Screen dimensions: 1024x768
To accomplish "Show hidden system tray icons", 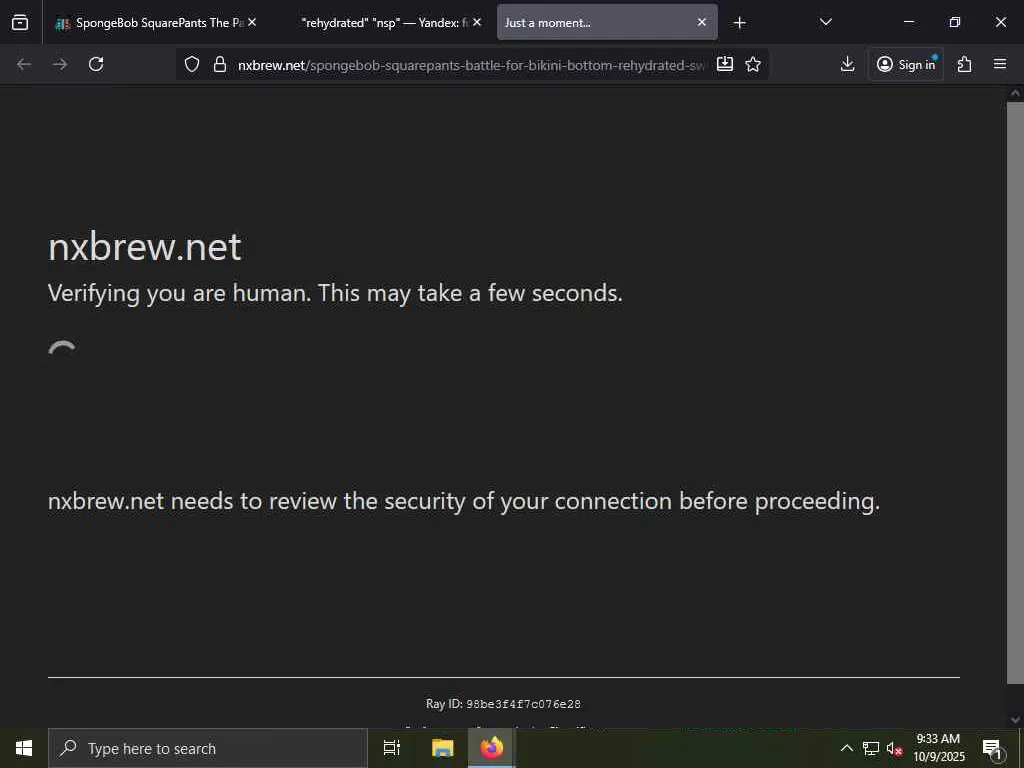I will pyautogui.click(x=846, y=748).
